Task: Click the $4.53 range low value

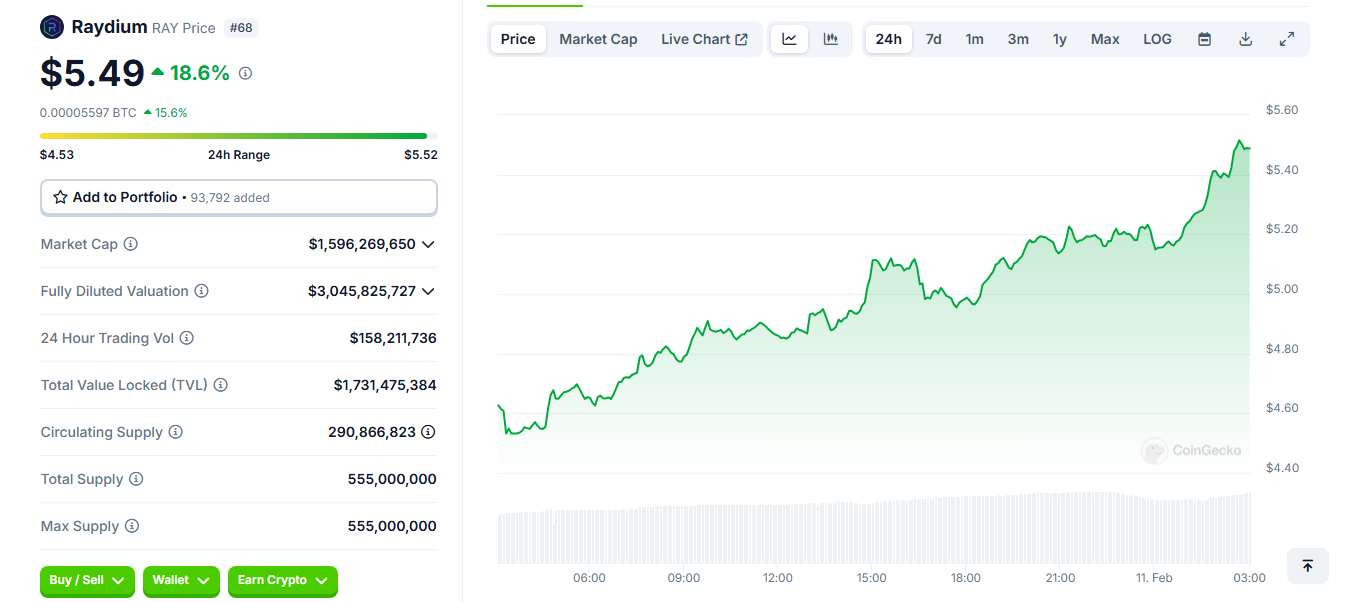Action: (x=57, y=155)
